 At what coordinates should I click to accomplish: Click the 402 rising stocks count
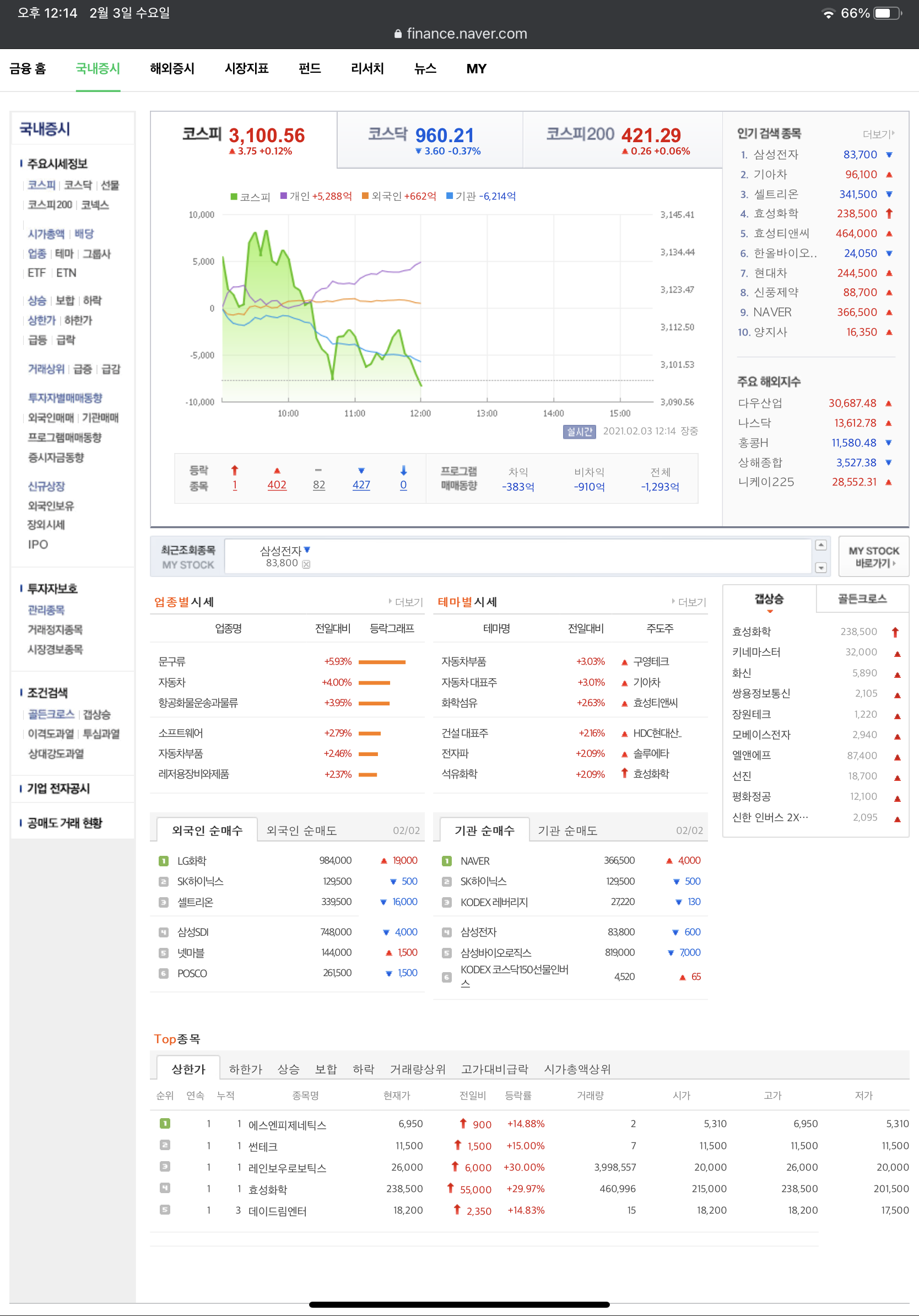tap(277, 485)
